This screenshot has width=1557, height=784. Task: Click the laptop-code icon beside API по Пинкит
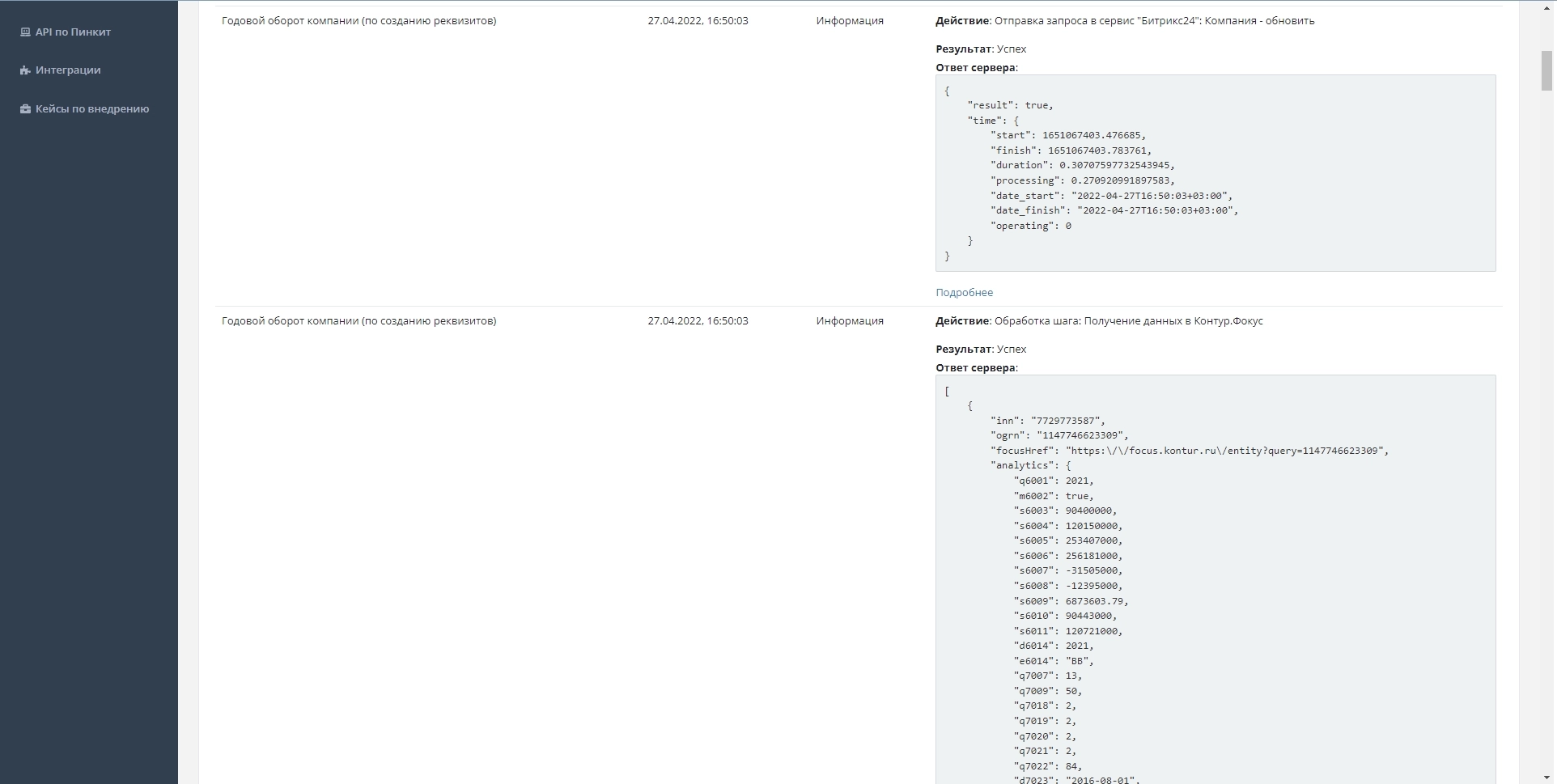[25, 32]
